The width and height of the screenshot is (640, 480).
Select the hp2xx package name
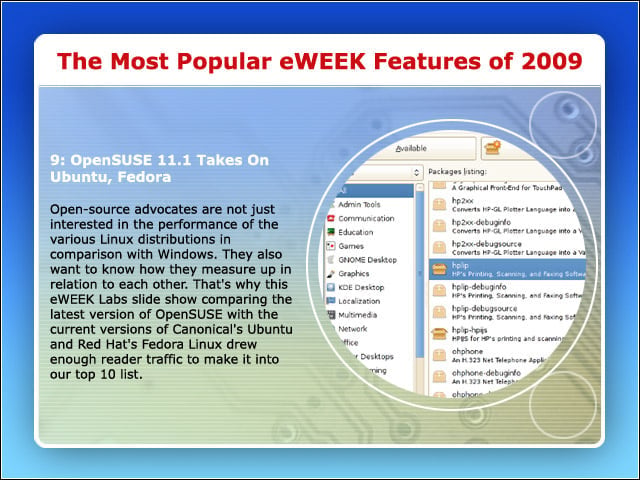462,201
